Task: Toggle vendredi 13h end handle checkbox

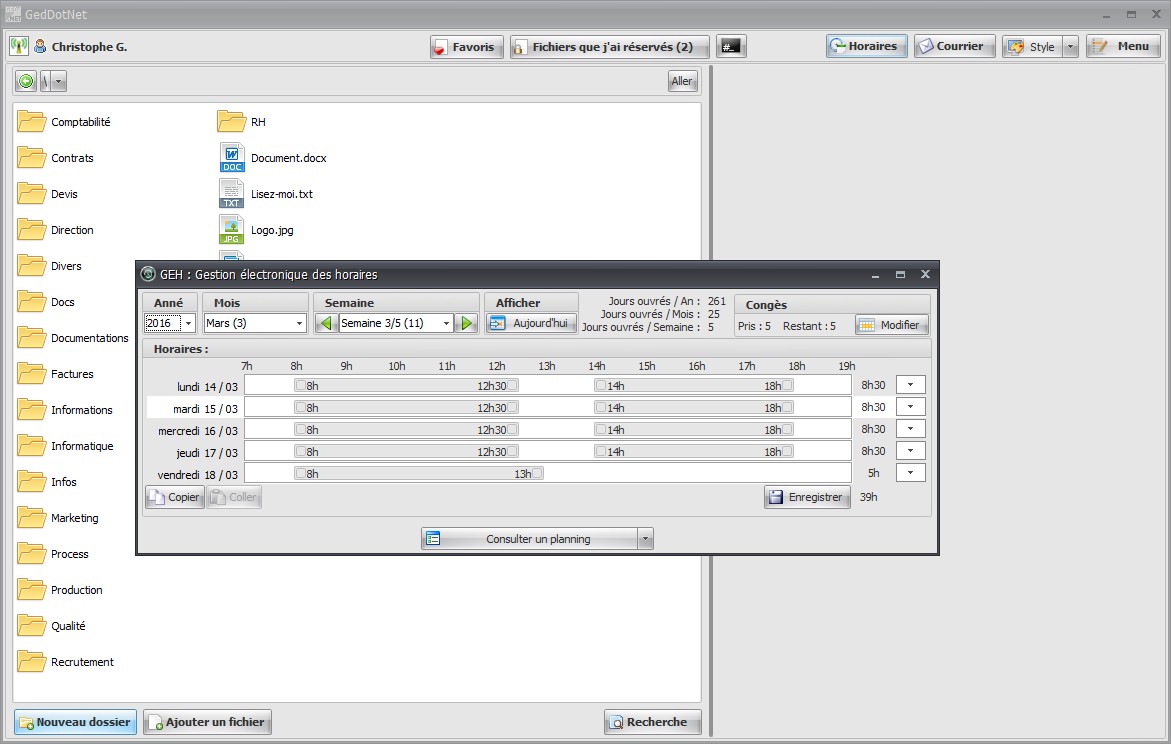Action: coord(538,473)
